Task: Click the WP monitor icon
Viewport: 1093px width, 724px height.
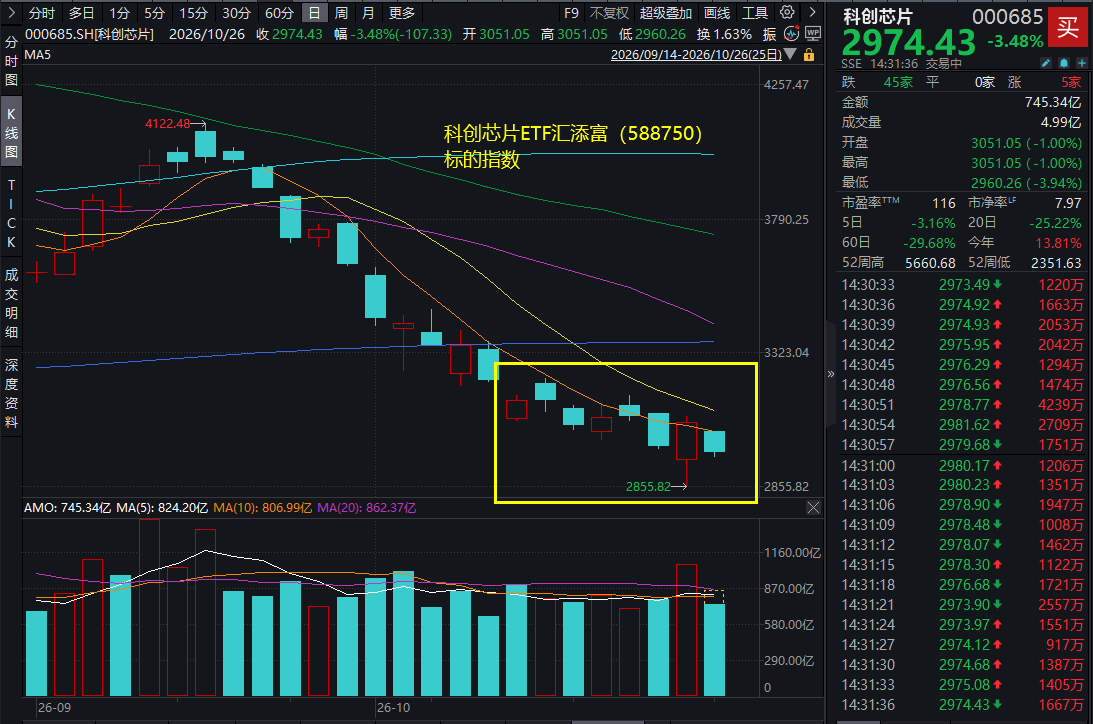Action: [812, 33]
